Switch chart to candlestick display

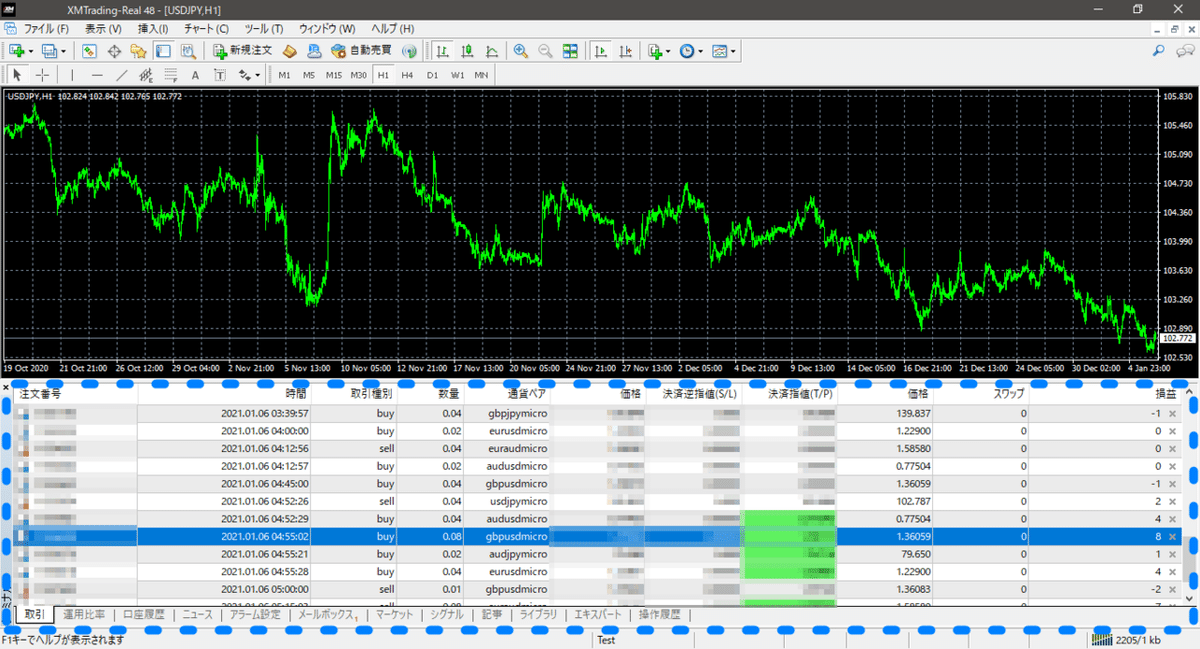(x=466, y=50)
